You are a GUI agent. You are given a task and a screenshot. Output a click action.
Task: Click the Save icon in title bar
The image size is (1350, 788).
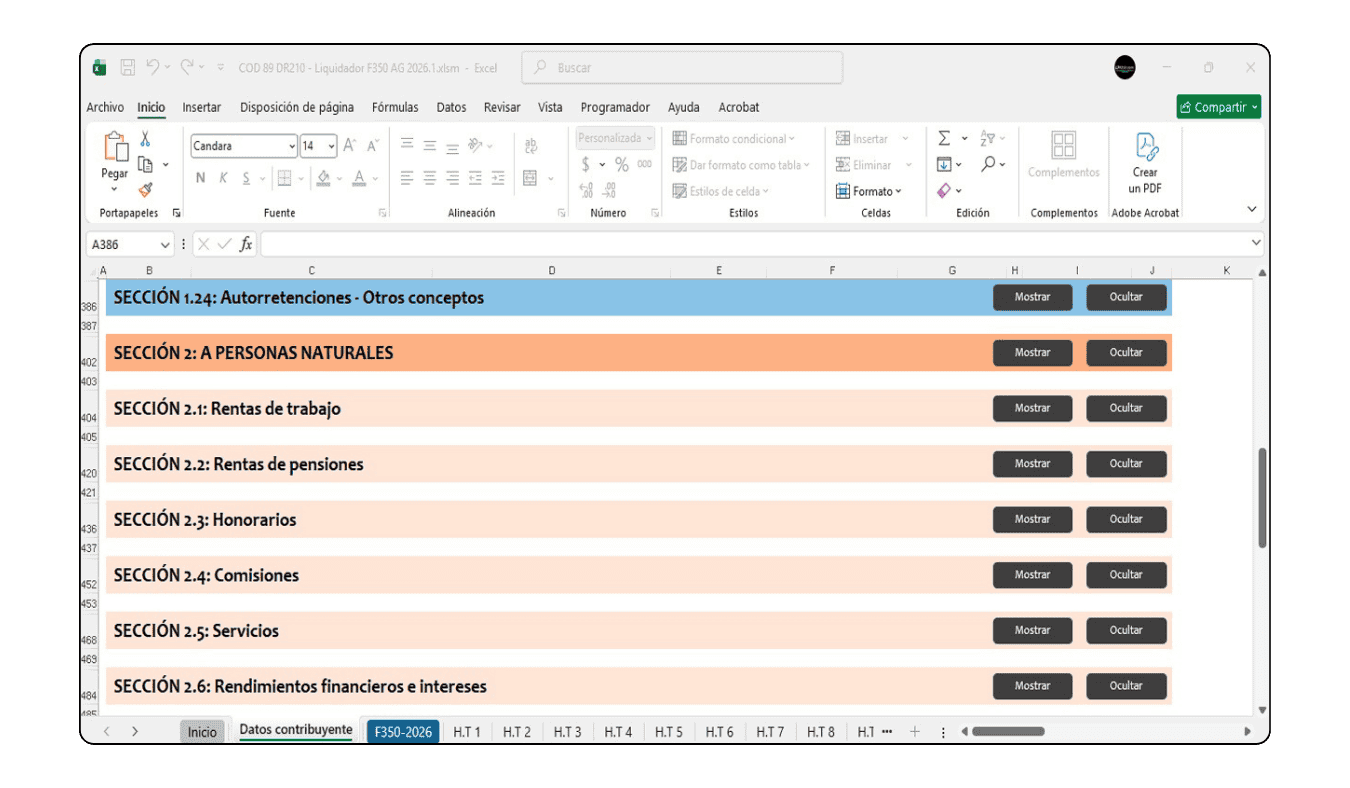click(x=128, y=68)
